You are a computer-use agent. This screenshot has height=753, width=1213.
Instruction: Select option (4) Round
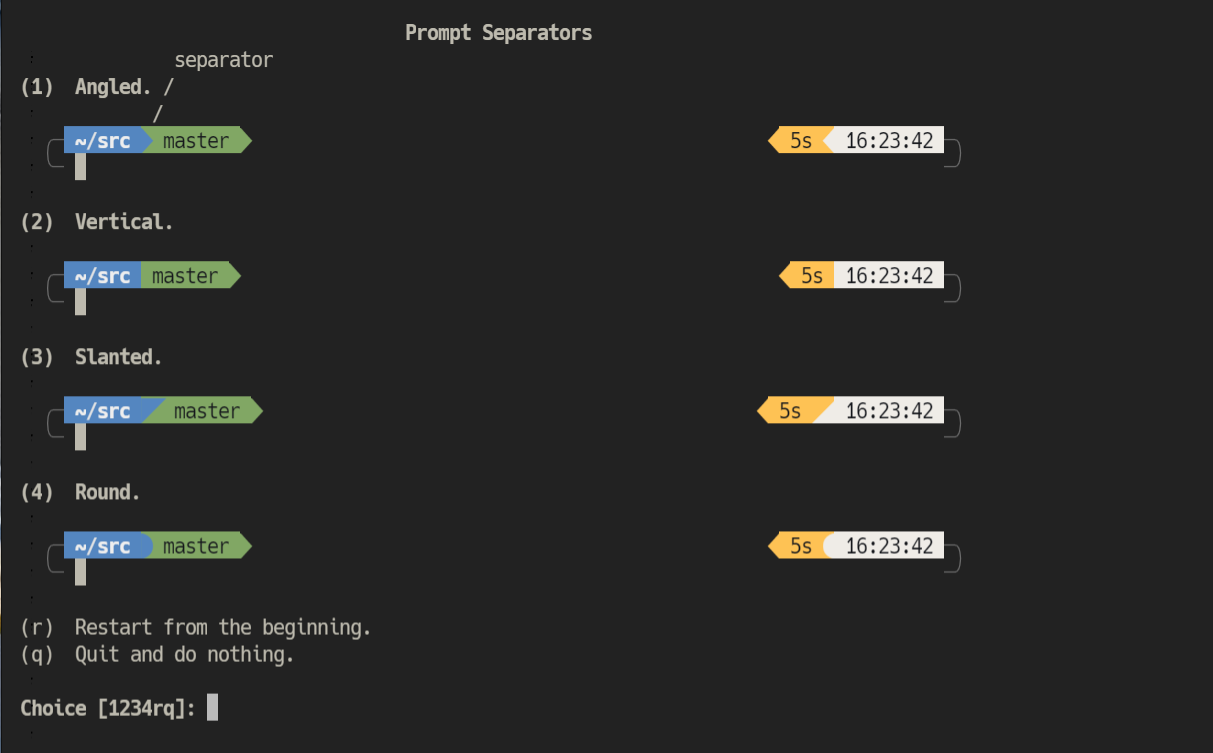(80, 492)
